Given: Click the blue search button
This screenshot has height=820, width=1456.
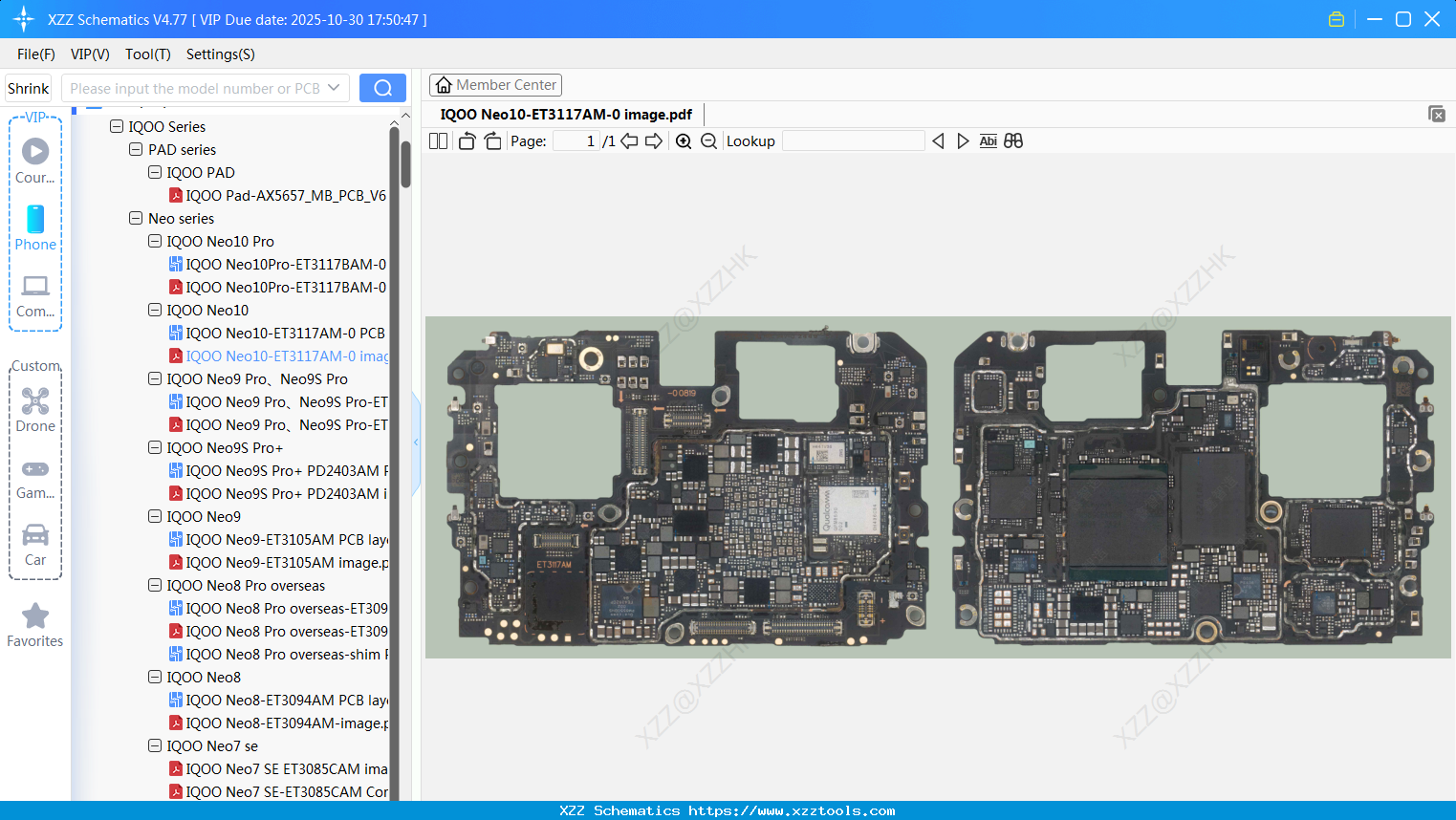Looking at the screenshot, I should (x=382, y=88).
